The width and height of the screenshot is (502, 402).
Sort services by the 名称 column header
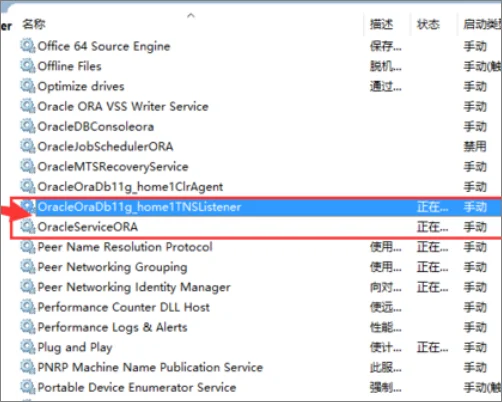click(34, 24)
